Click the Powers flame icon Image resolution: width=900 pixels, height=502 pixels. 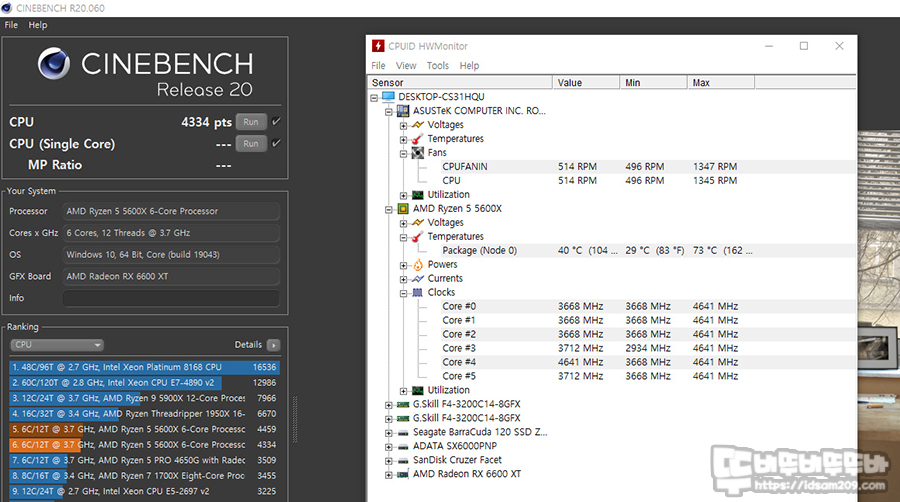click(x=418, y=264)
